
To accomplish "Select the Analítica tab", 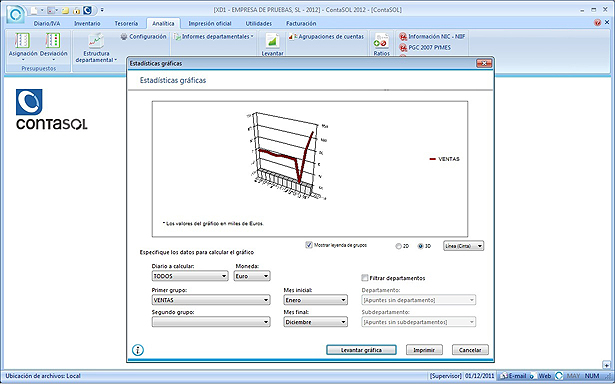I will pos(163,24).
